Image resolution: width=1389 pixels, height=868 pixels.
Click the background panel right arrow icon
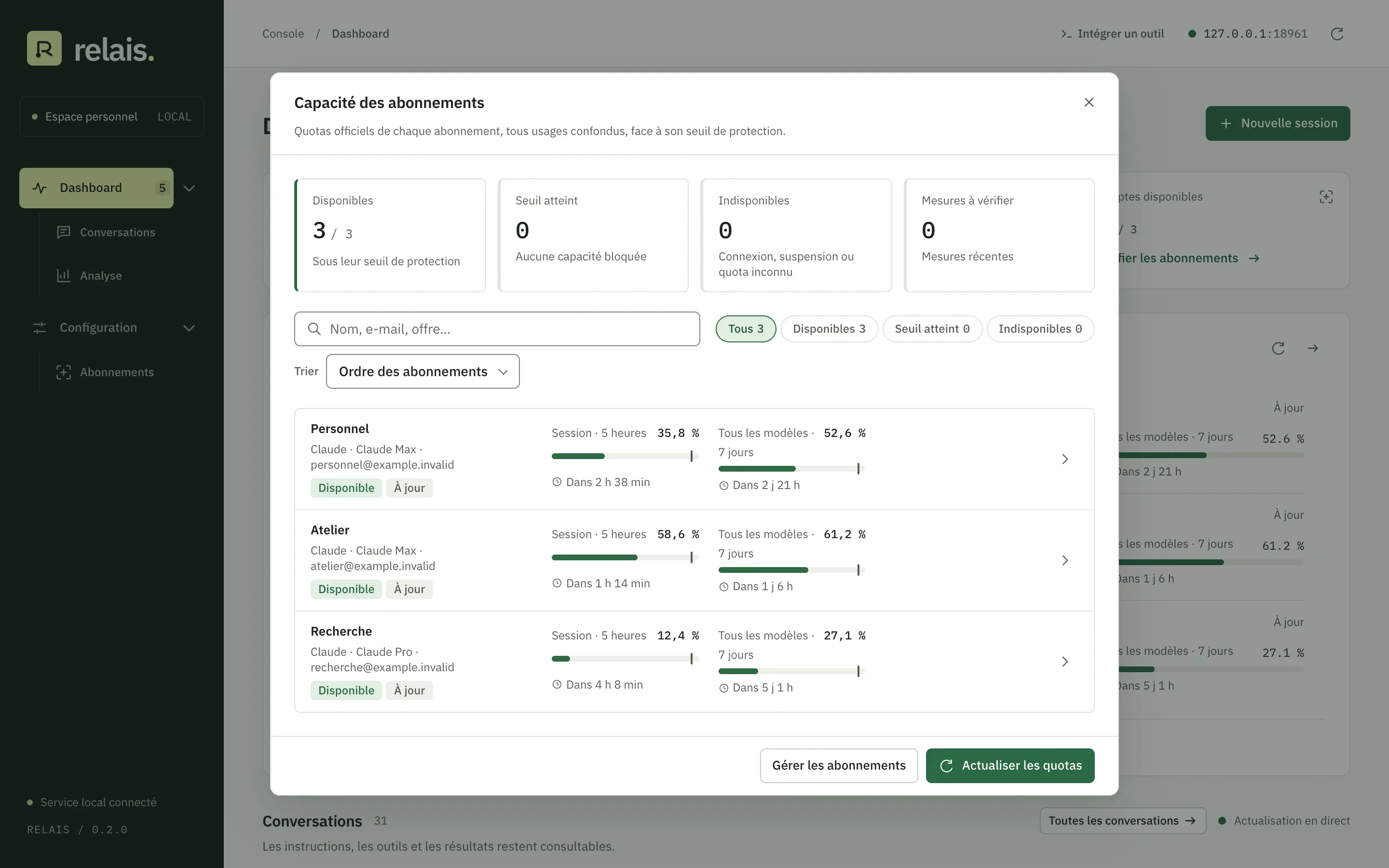click(x=1313, y=349)
